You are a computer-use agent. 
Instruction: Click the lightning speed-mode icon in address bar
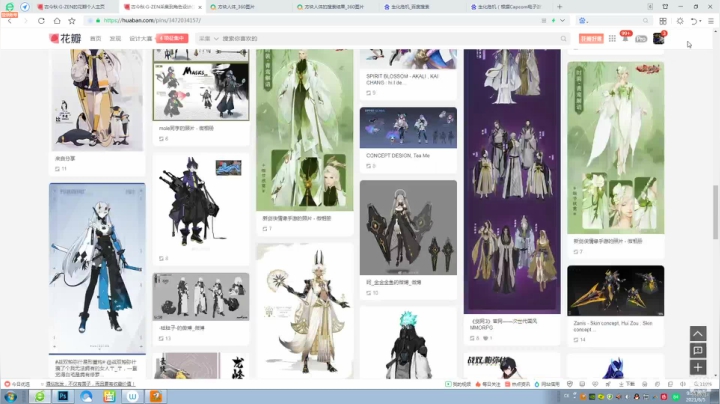tap(553, 21)
